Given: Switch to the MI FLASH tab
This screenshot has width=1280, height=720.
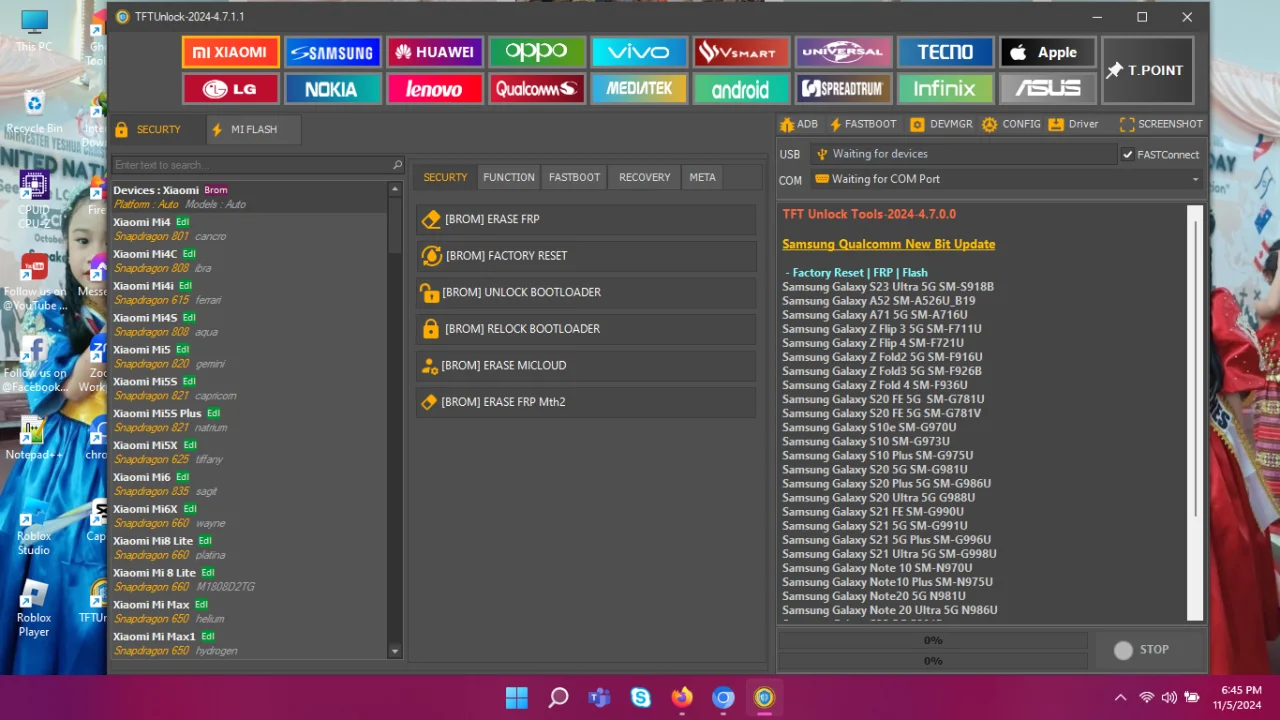Looking at the screenshot, I should click(x=254, y=129).
